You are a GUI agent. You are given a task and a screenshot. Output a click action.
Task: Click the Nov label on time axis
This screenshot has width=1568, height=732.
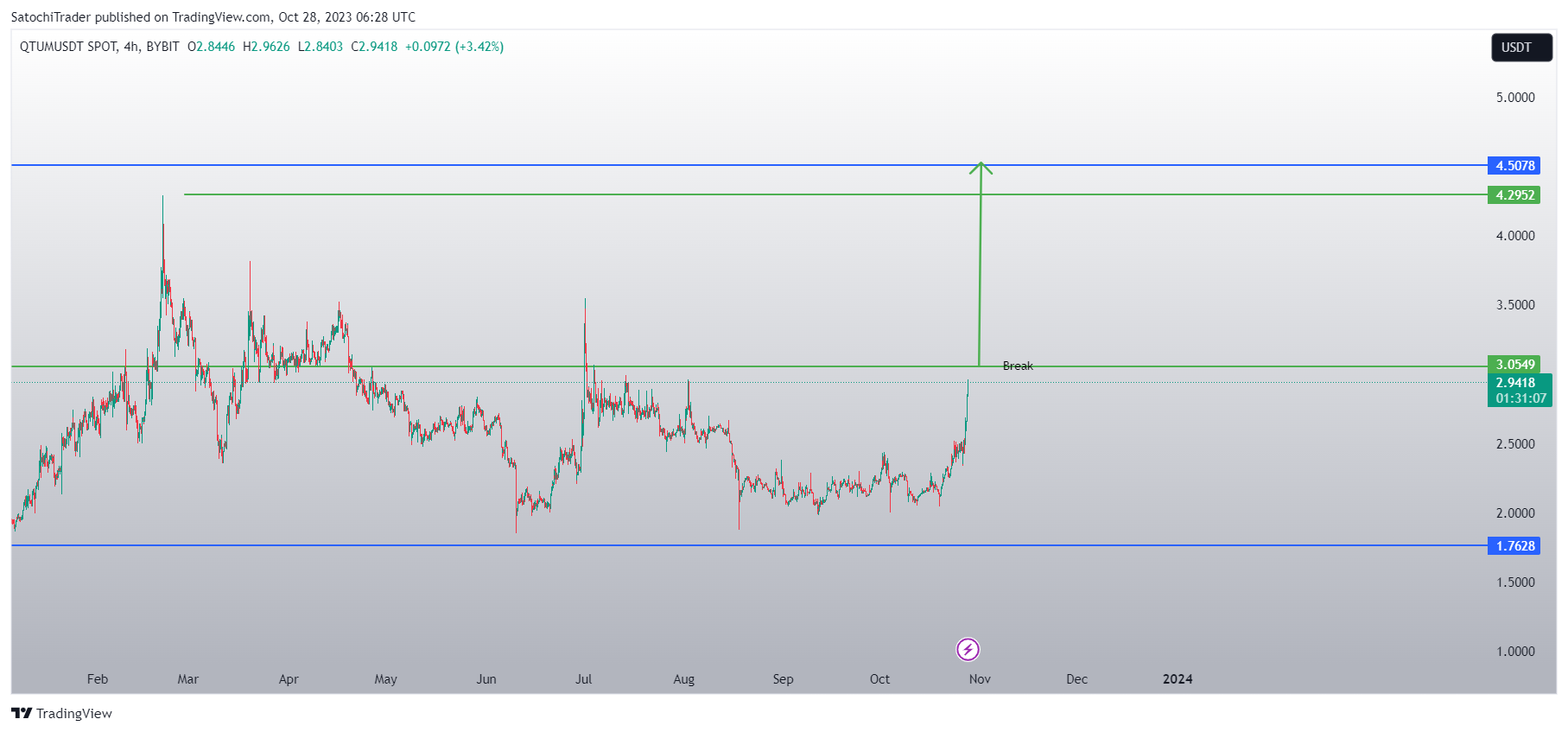click(x=980, y=679)
